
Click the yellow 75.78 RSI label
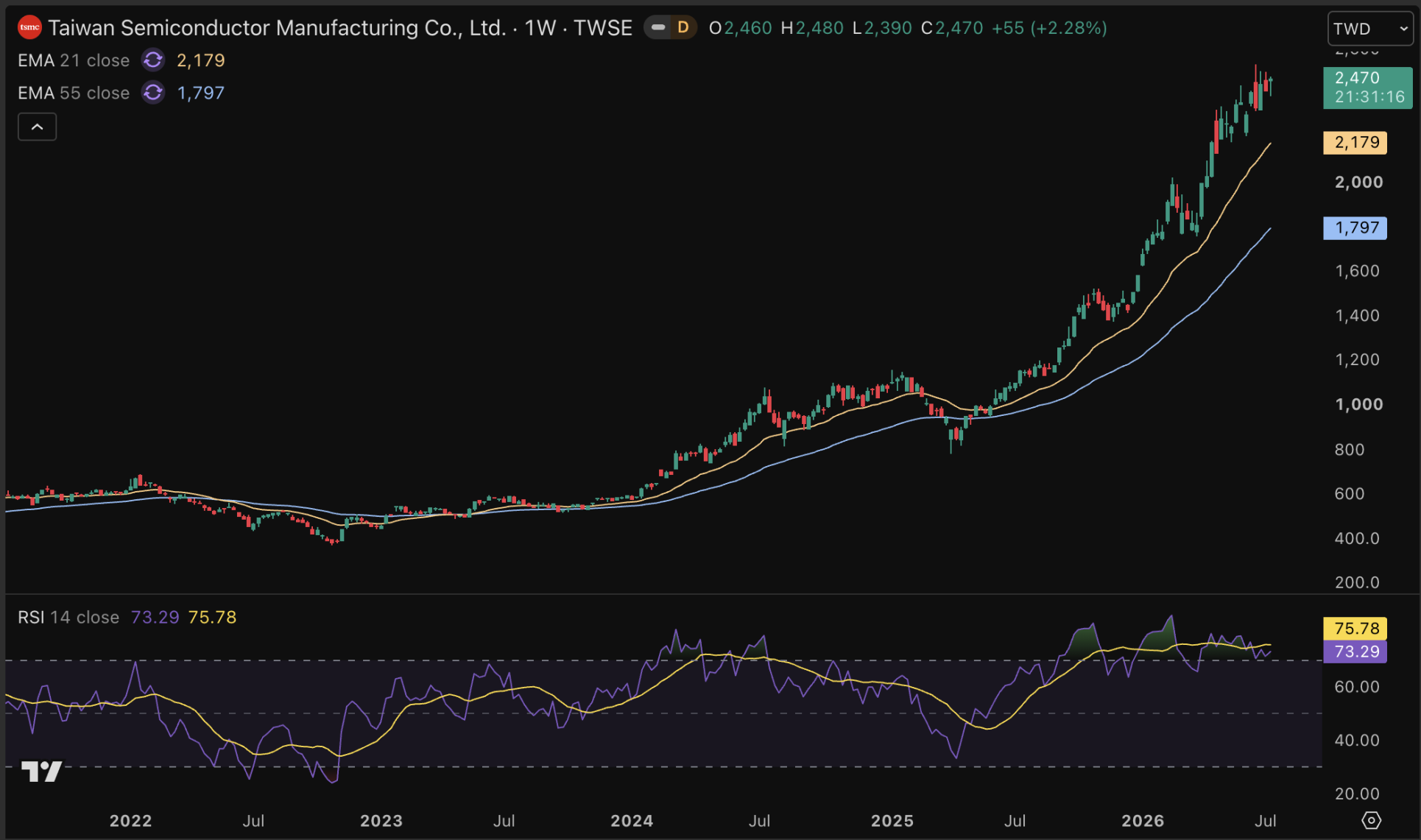click(x=1355, y=628)
